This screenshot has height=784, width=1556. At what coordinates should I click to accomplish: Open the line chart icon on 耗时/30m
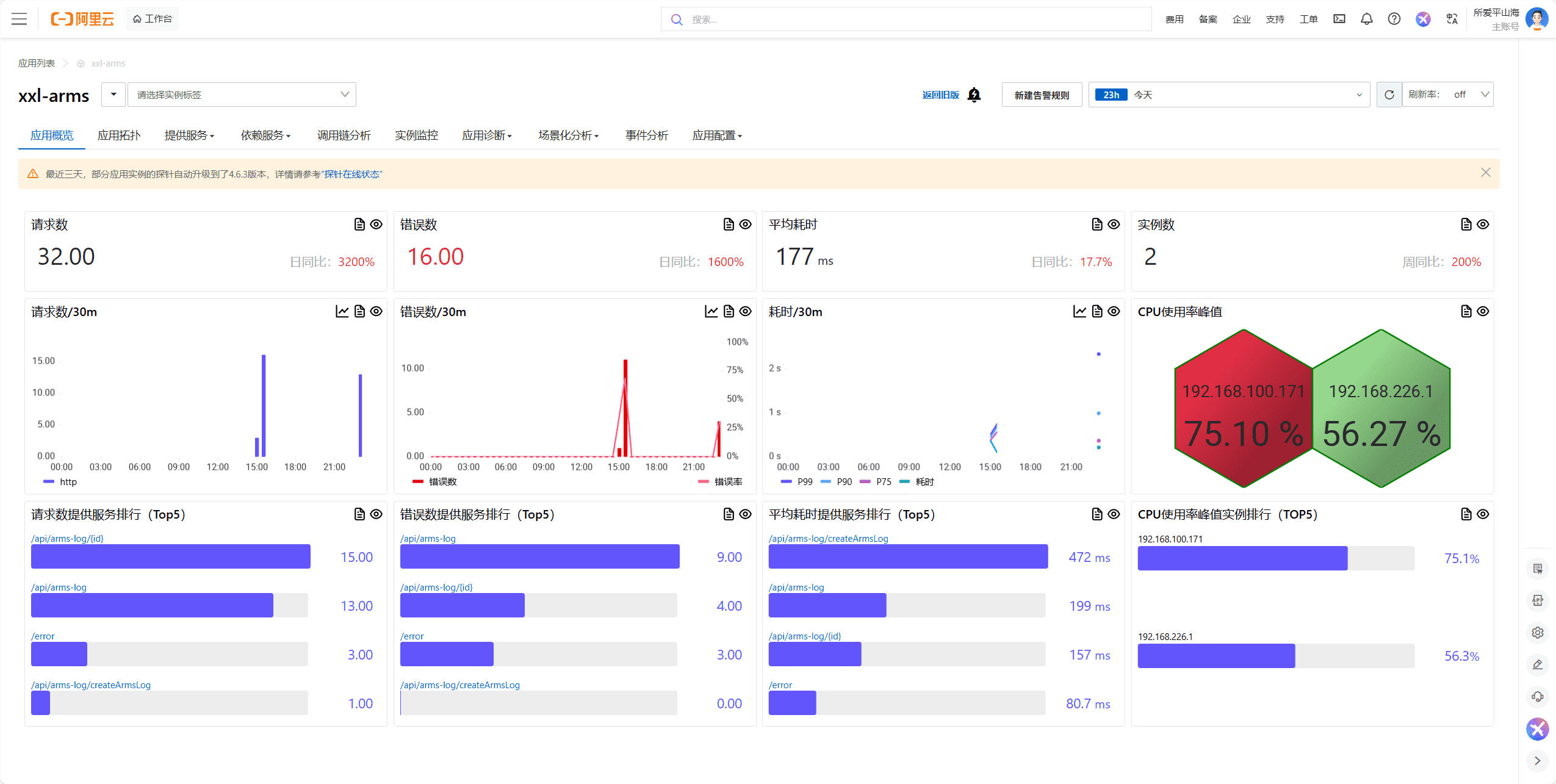1080,311
